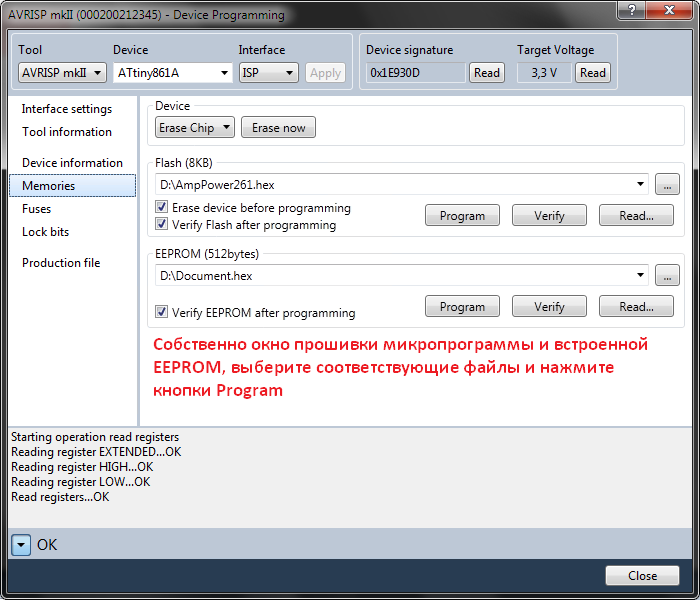Open Tool information page
Screen dimensions: 700x600
67,132
